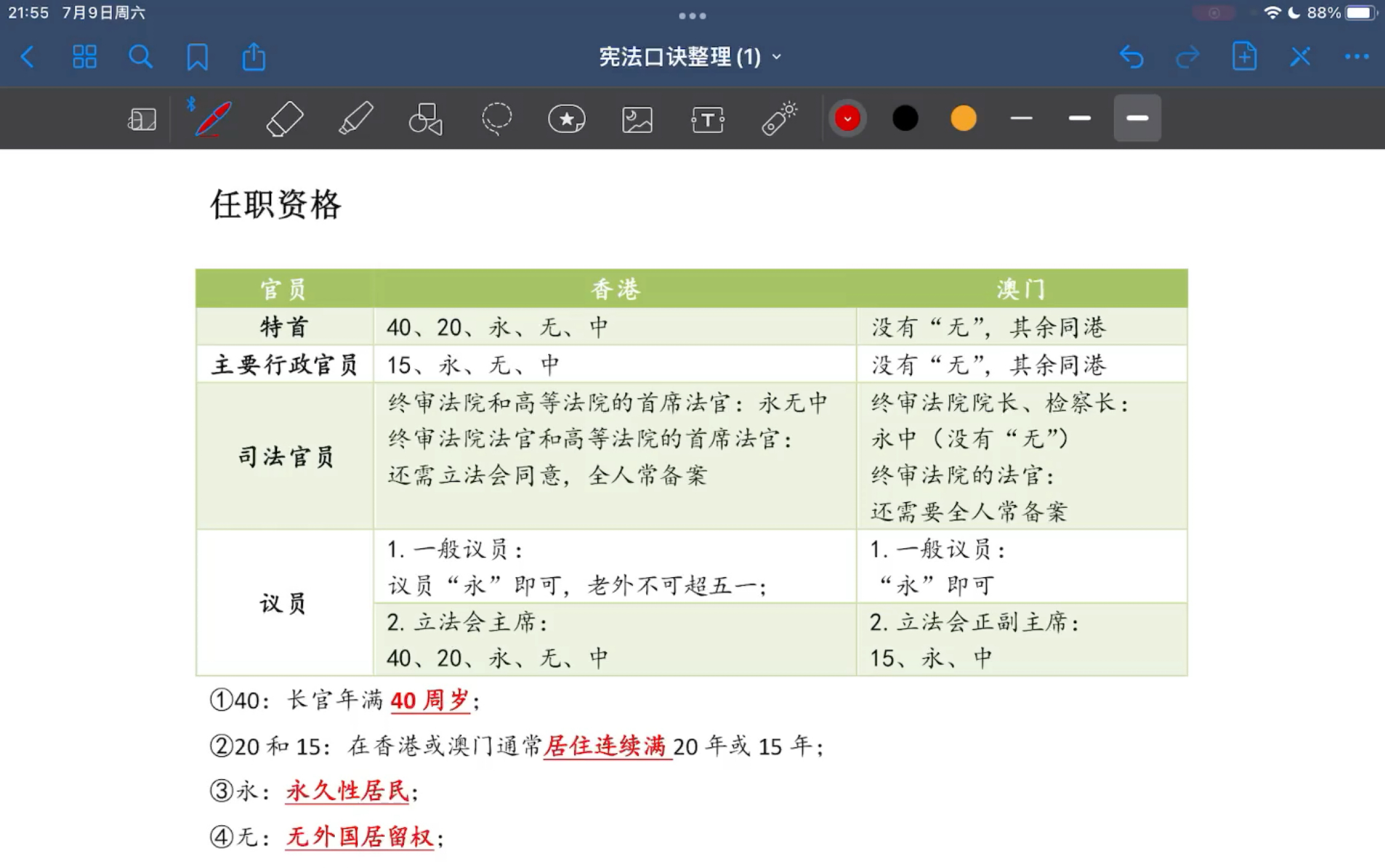Choose the thinnest stroke width
1385x868 pixels.
coord(1021,118)
